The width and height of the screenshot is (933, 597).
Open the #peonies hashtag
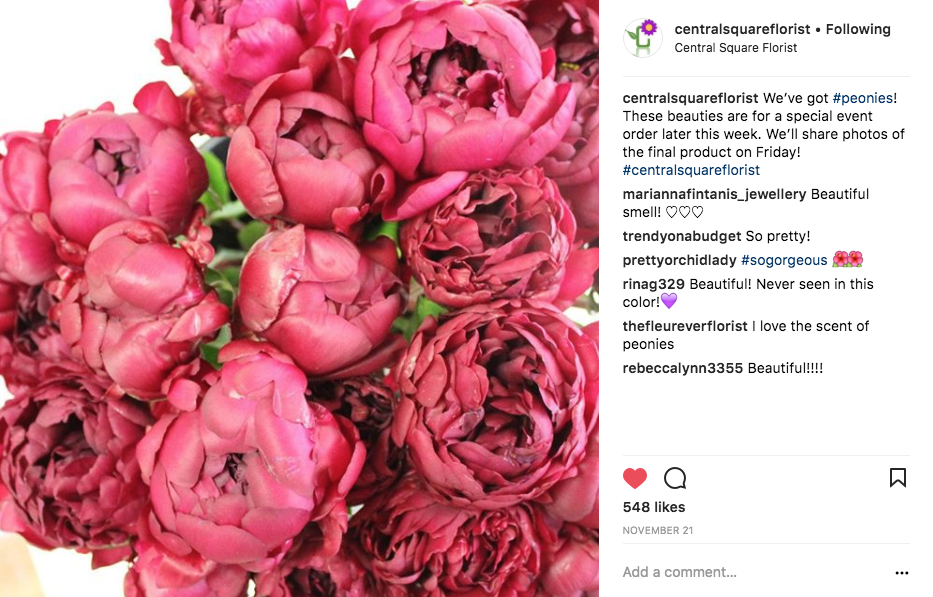(x=863, y=98)
